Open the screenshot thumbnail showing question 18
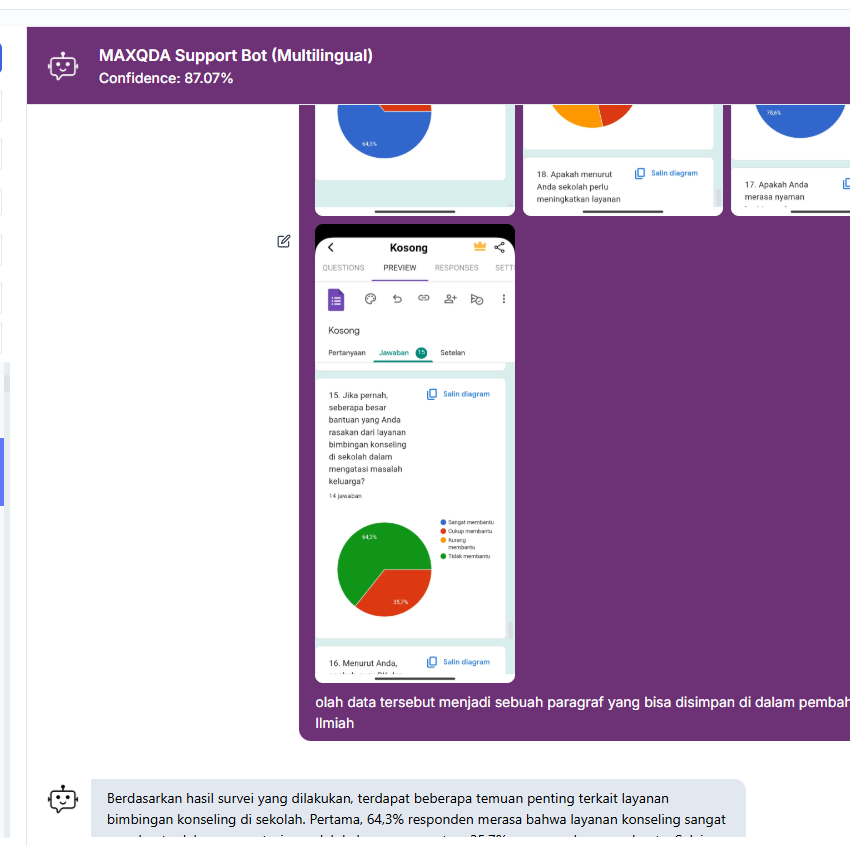This screenshot has width=850, height=846. click(x=623, y=160)
